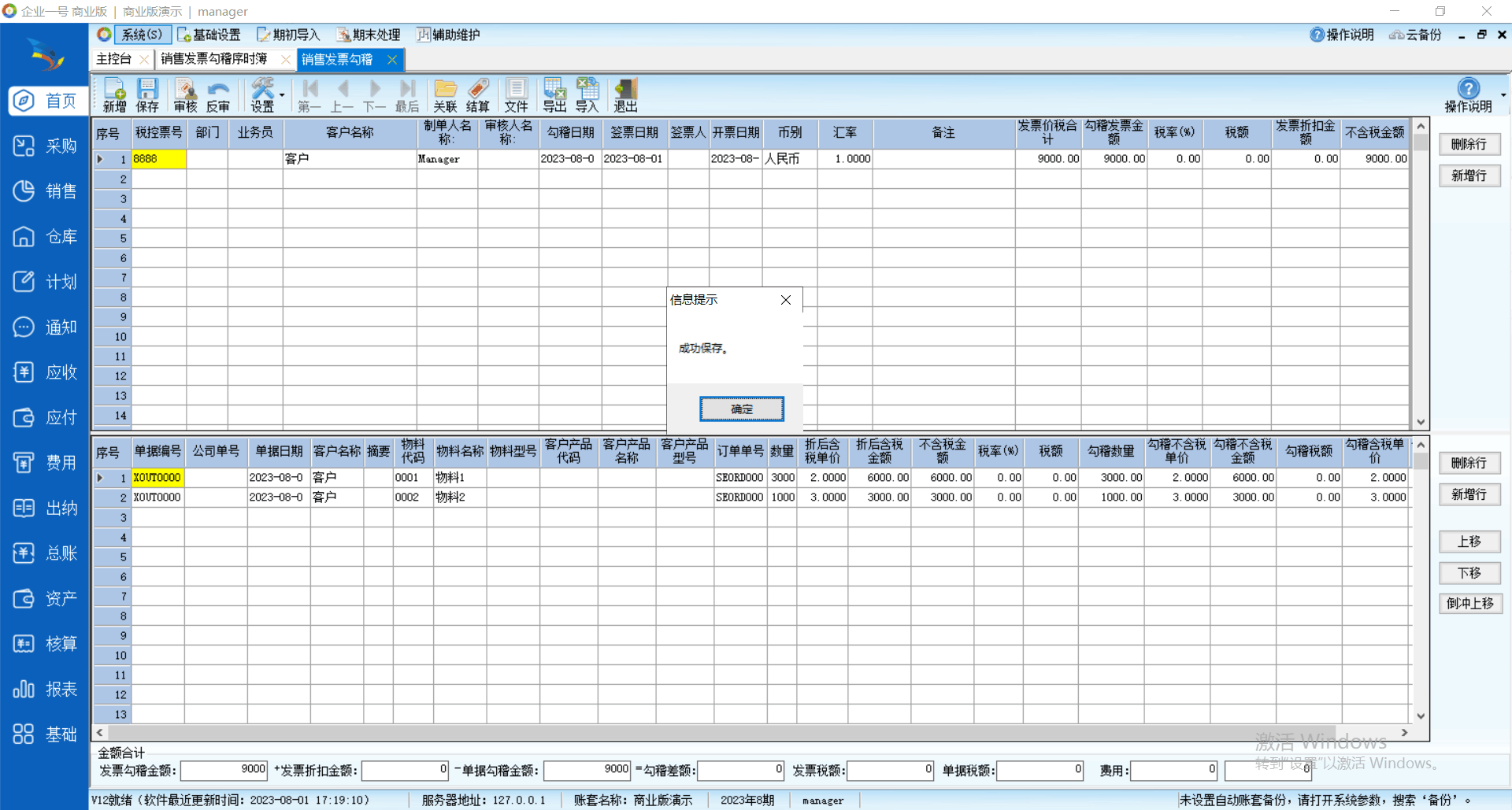This screenshot has width=1512, height=810.
Task: Click the 结算 toolbar icon
Action: pyautogui.click(x=477, y=95)
